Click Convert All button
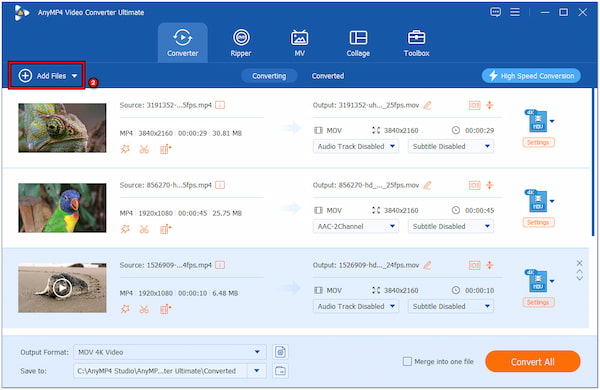Image resolution: width=600 pixels, height=390 pixels. click(533, 361)
